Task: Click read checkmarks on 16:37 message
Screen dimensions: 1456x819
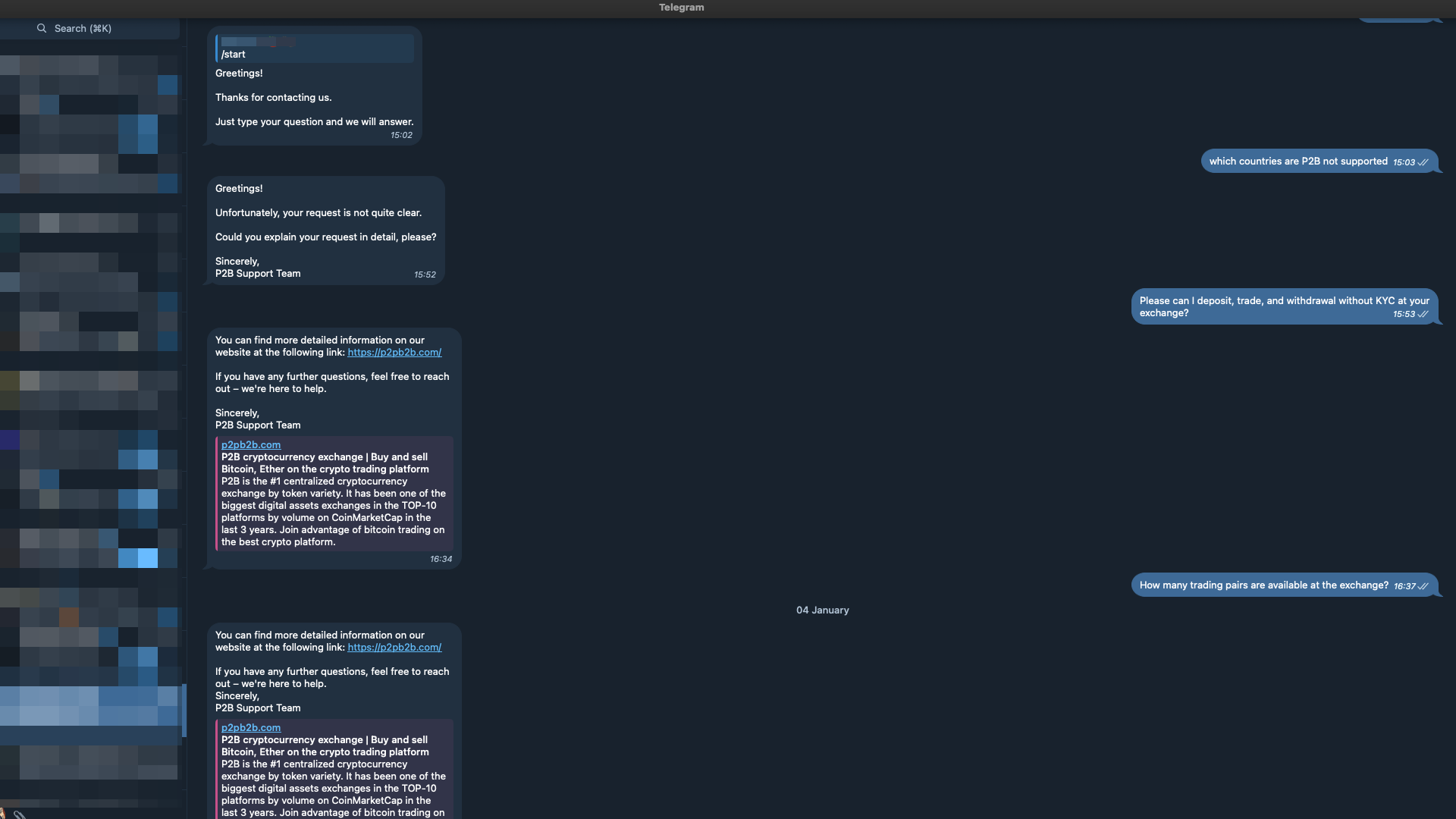Action: point(1423,586)
